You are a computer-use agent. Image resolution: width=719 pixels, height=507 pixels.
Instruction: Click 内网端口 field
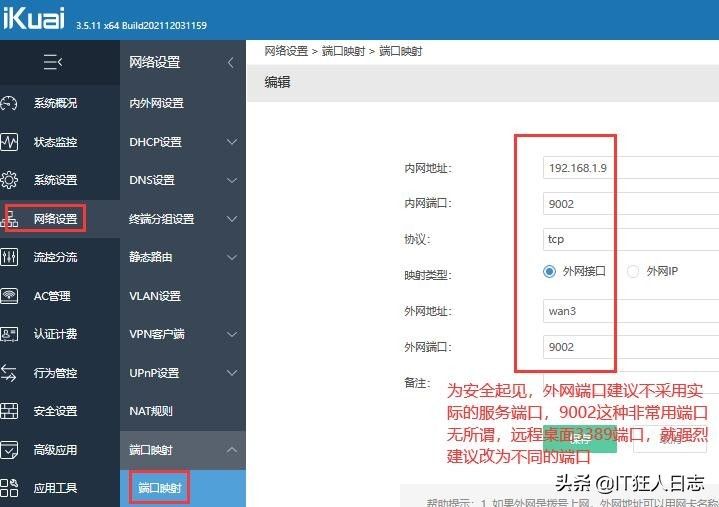631,204
